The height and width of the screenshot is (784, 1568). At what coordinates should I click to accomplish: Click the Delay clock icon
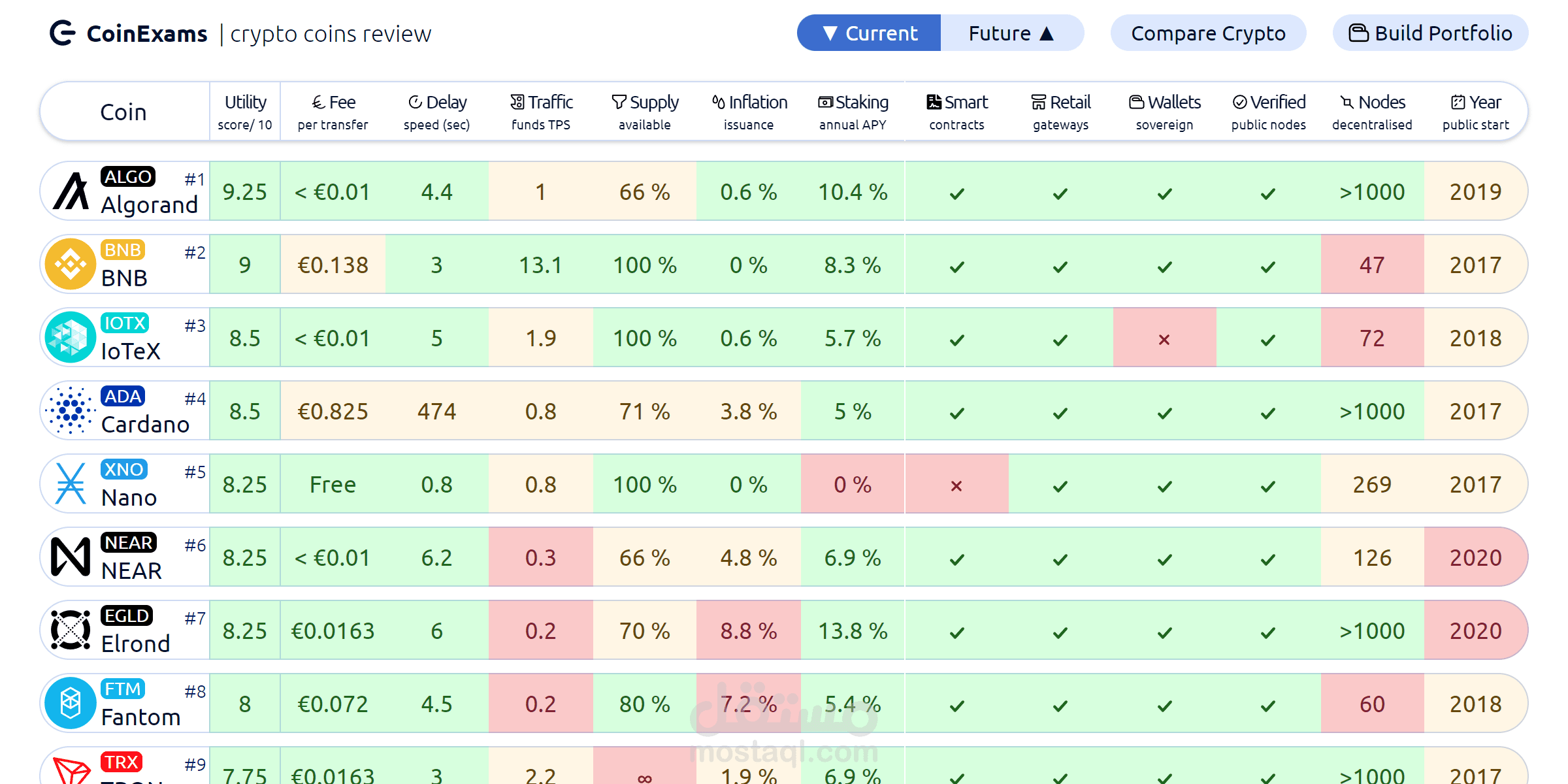point(415,103)
